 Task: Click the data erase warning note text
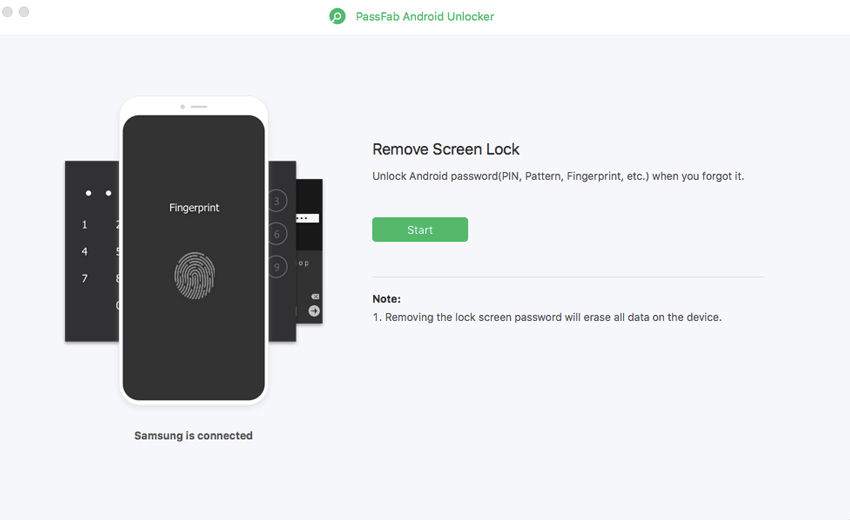(547, 317)
